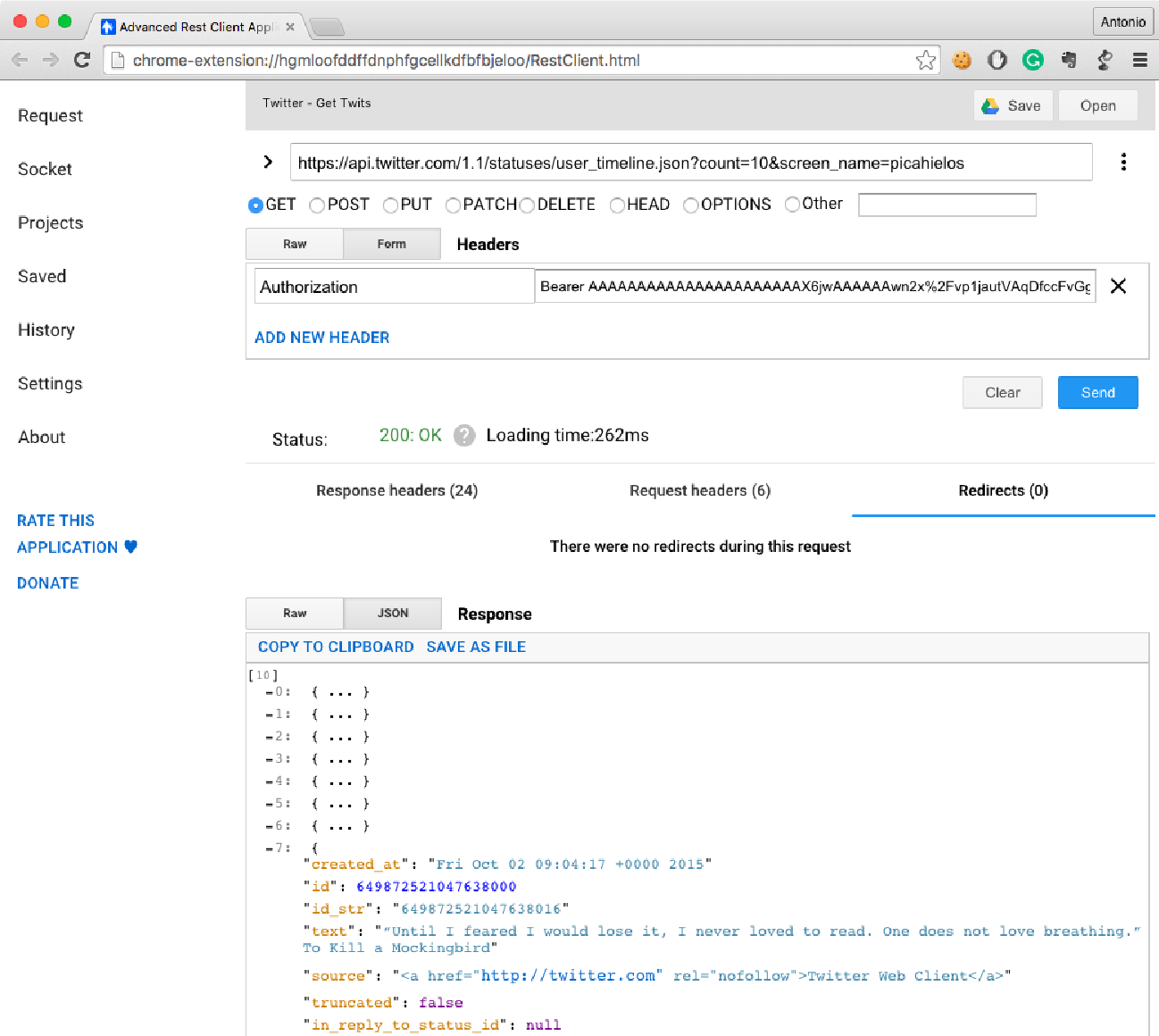Expand JSON array item 2
The width and height of the screenshot is (1159, 1036).
pos(270,737)
